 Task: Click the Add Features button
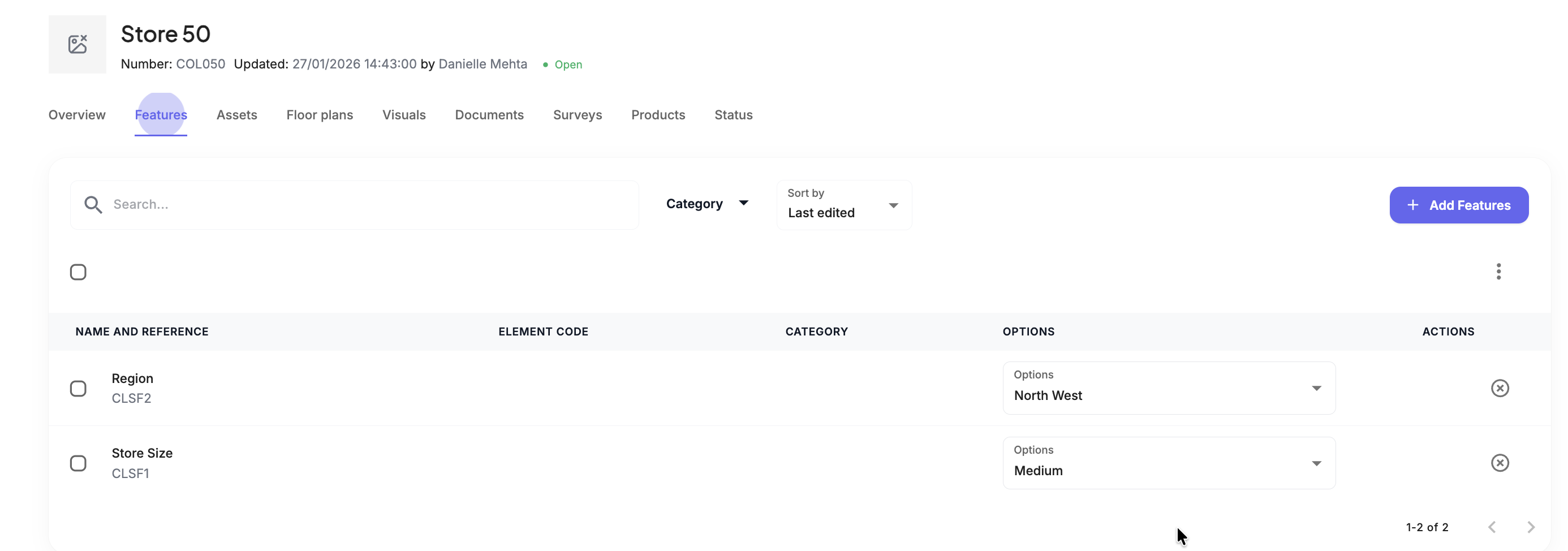[1458, 205]
